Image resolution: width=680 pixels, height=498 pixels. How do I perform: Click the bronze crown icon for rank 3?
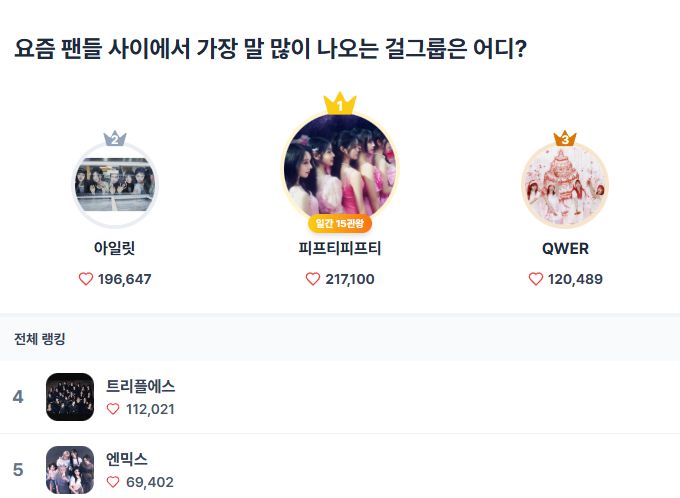pyautogui.click(x=565, y=139)
